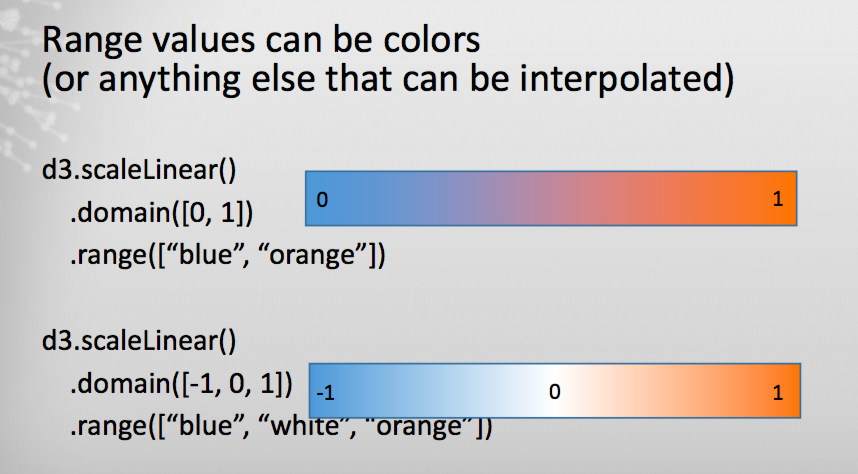858x474 pixels.
Task: Click the first d3.scaleLinear() code line
Action: point(139,170)
